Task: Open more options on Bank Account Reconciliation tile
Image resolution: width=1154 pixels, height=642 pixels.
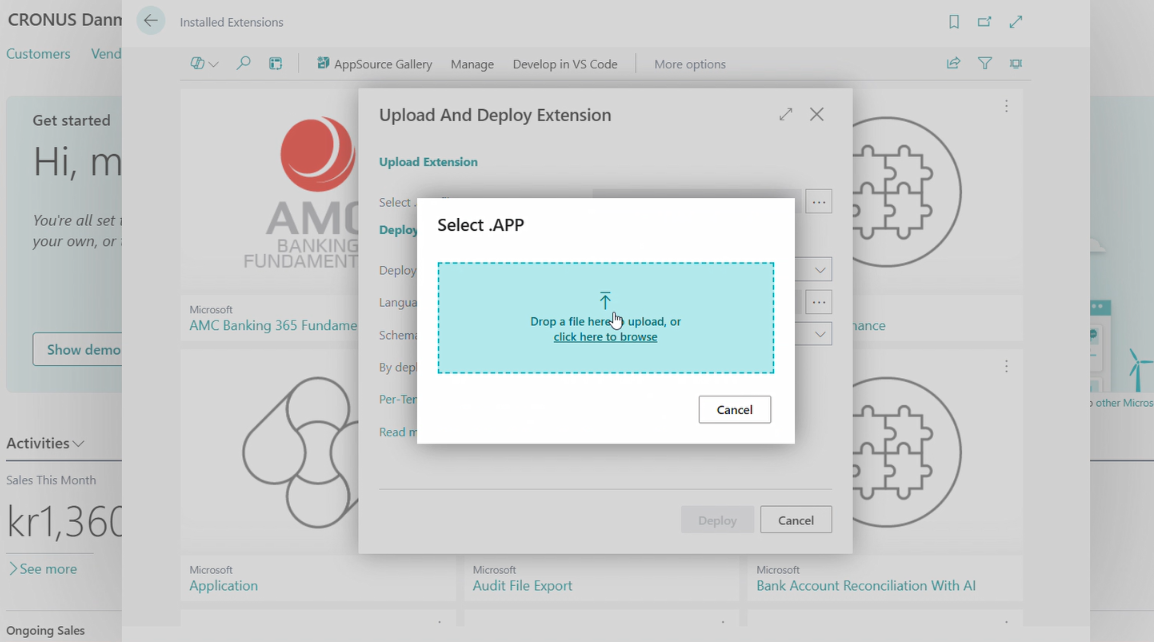Action: point(1006,366)
